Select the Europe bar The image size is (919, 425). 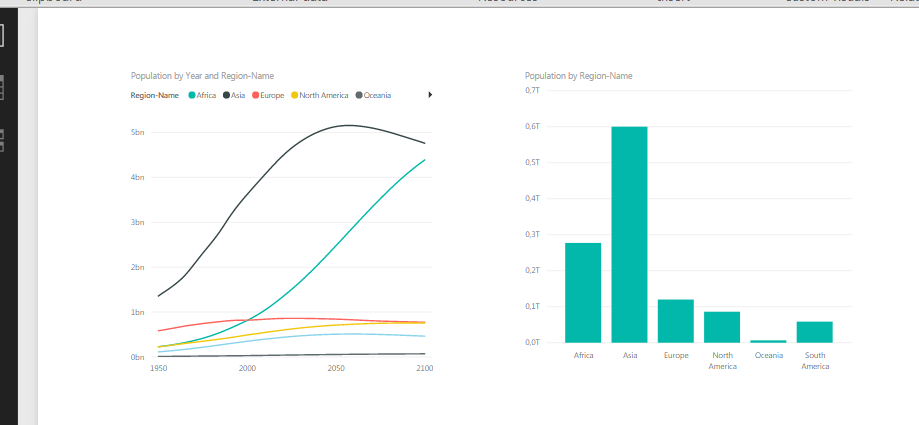click(676, 321)
